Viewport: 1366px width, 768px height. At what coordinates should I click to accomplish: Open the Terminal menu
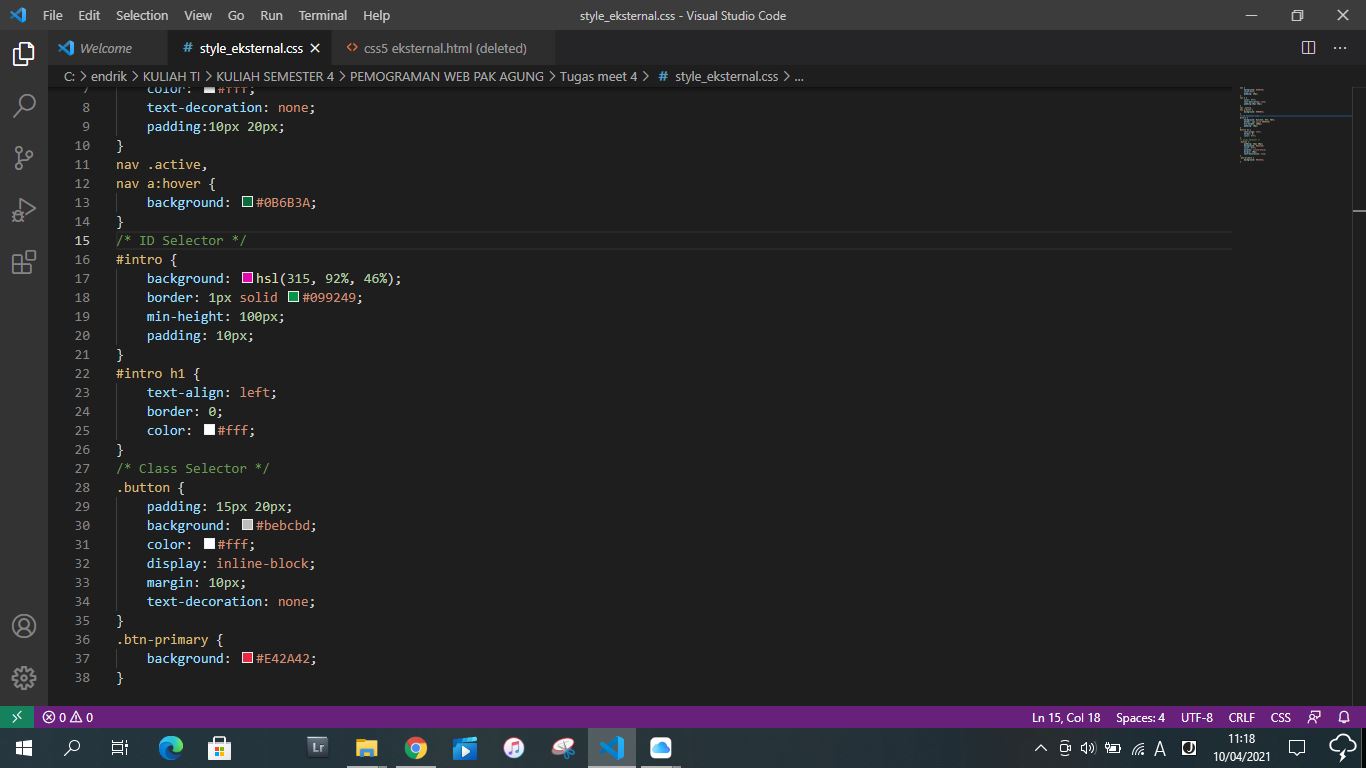322,15
